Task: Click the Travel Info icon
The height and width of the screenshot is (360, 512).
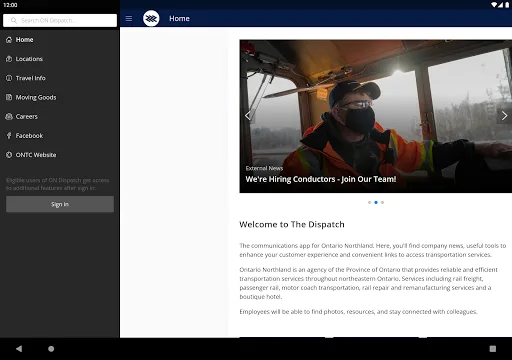Action: 9,78
